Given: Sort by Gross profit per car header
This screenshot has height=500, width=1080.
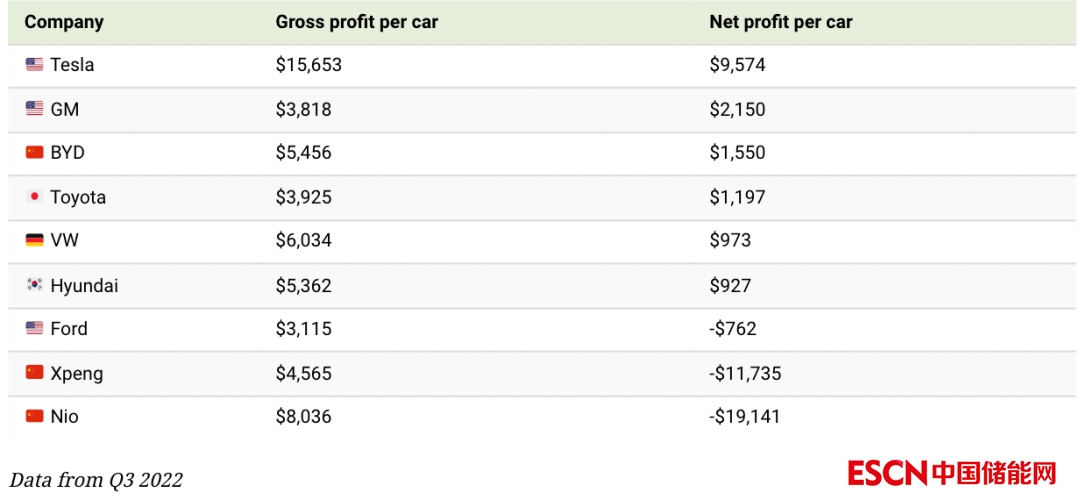Looking at the screenshot, I should 357,22.
